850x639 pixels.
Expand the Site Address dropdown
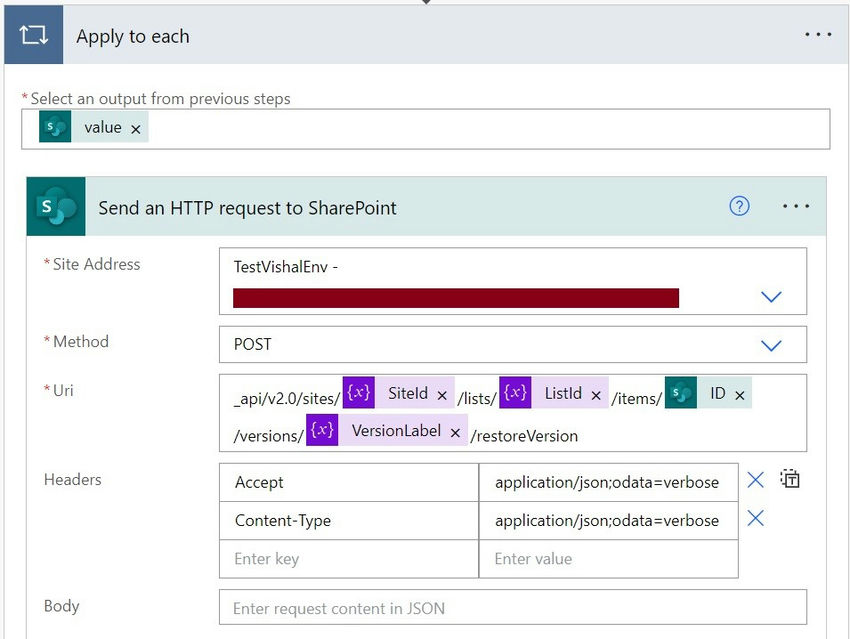(771, 296)
